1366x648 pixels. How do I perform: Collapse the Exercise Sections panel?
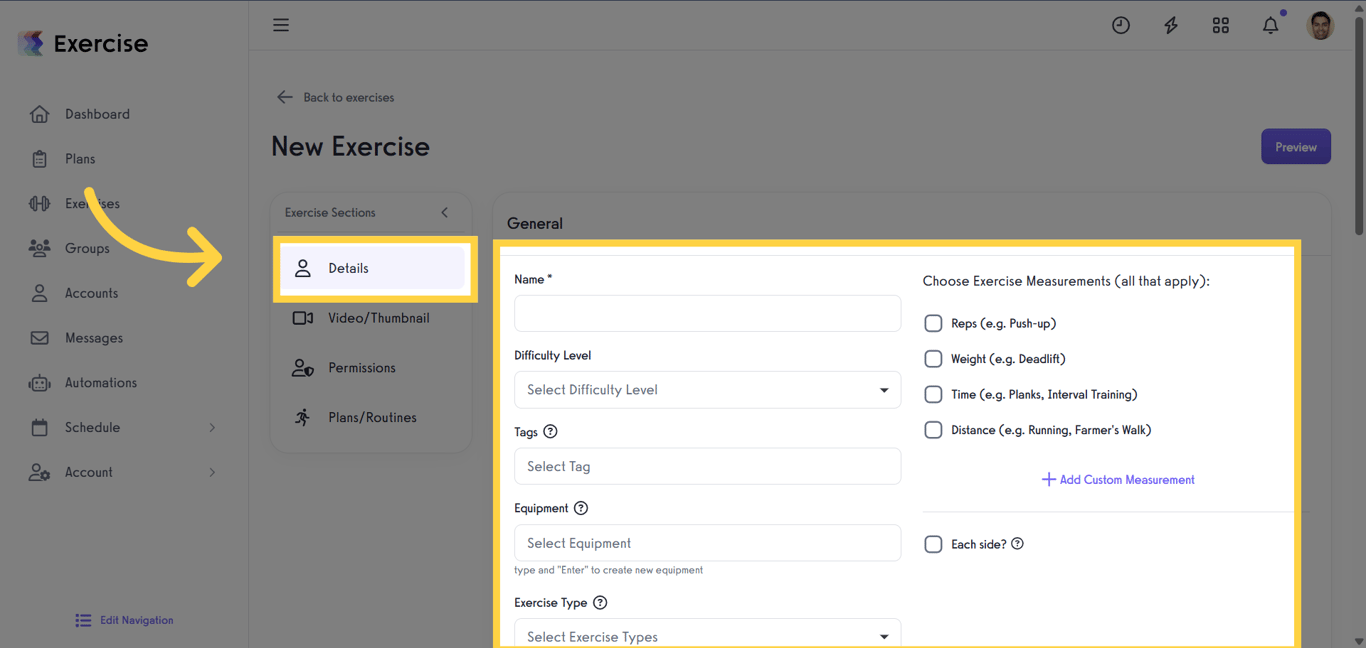pyautogui.click(x=445, y=212)
